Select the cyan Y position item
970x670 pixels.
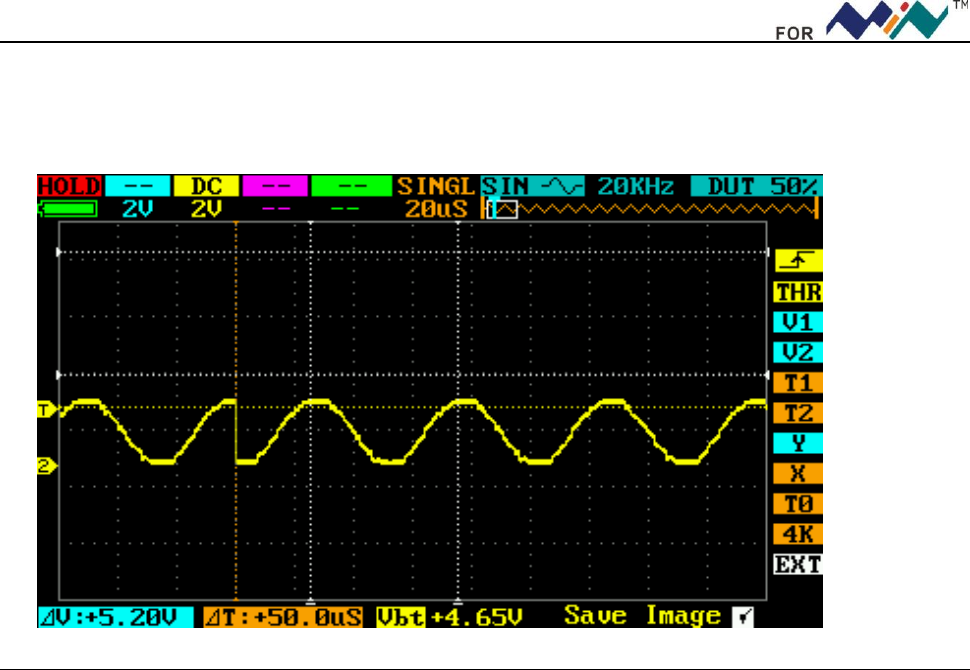(798, 444)
